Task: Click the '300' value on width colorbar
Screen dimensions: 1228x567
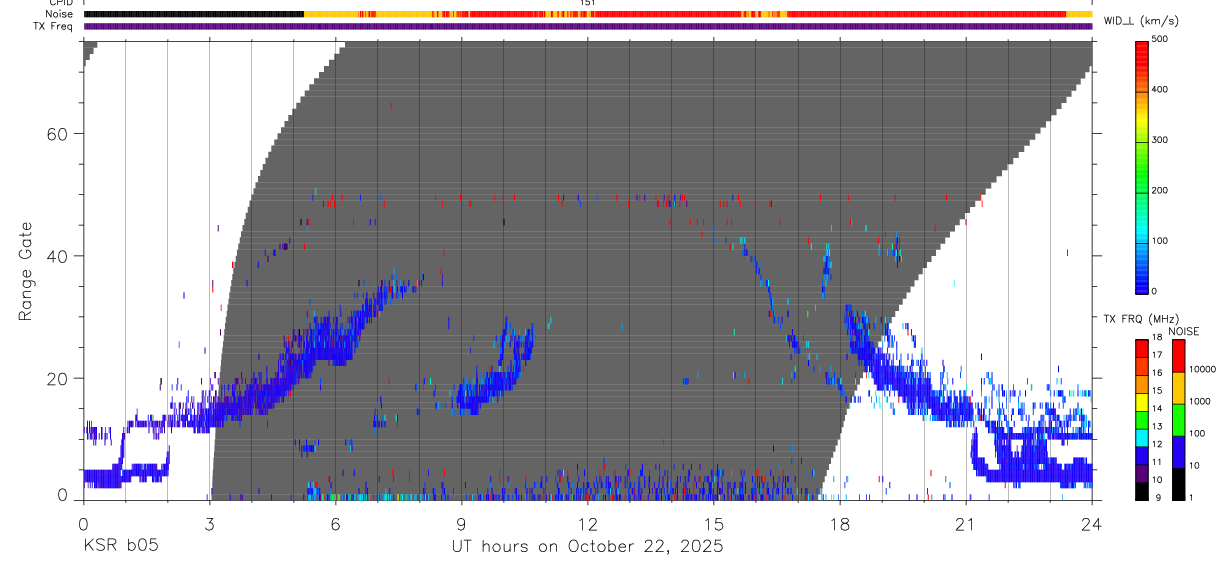Action: click(x=1159, y=140)
